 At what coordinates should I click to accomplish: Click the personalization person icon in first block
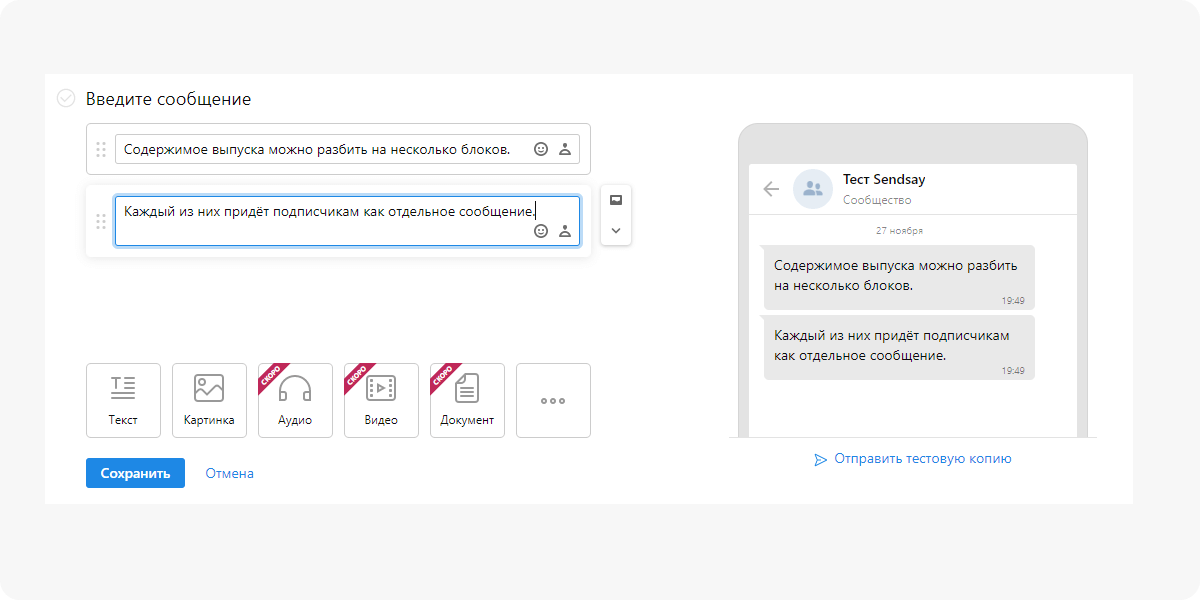[565, 149]
